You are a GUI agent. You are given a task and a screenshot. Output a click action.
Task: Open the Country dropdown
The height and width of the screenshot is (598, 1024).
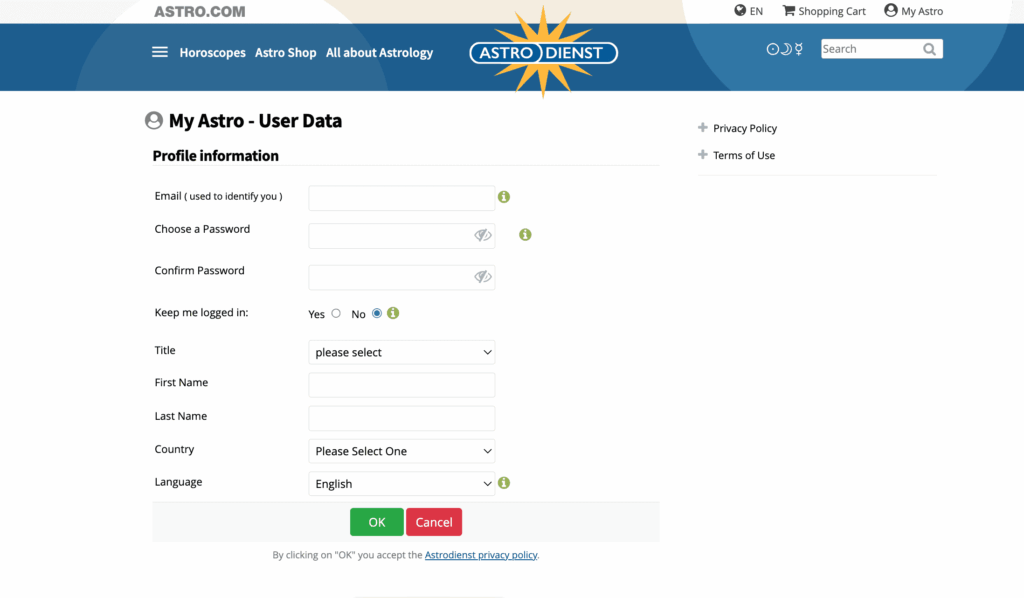(402, 451)
